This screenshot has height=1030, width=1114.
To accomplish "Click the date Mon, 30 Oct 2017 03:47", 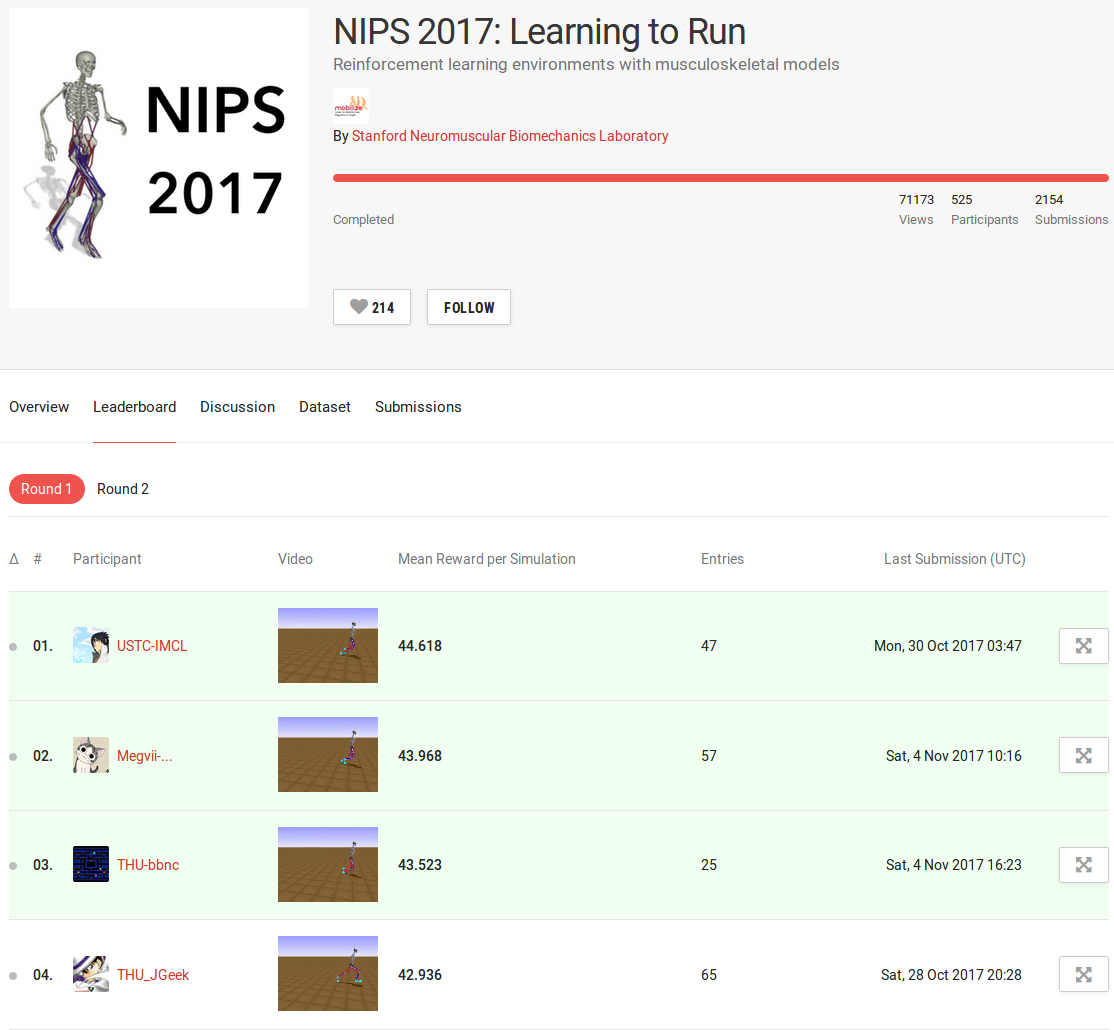I will point(948,646).
